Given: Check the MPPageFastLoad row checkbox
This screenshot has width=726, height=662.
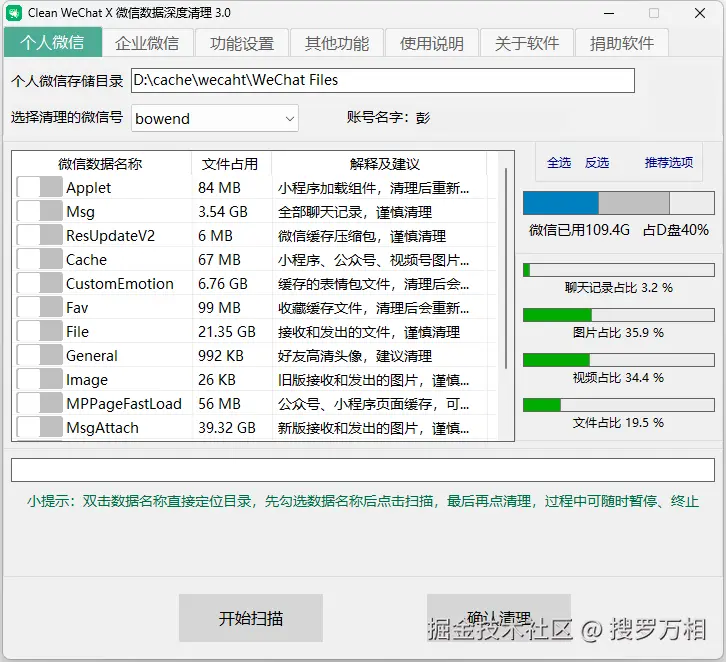Looking at the screenshot, I should (39, 404).
